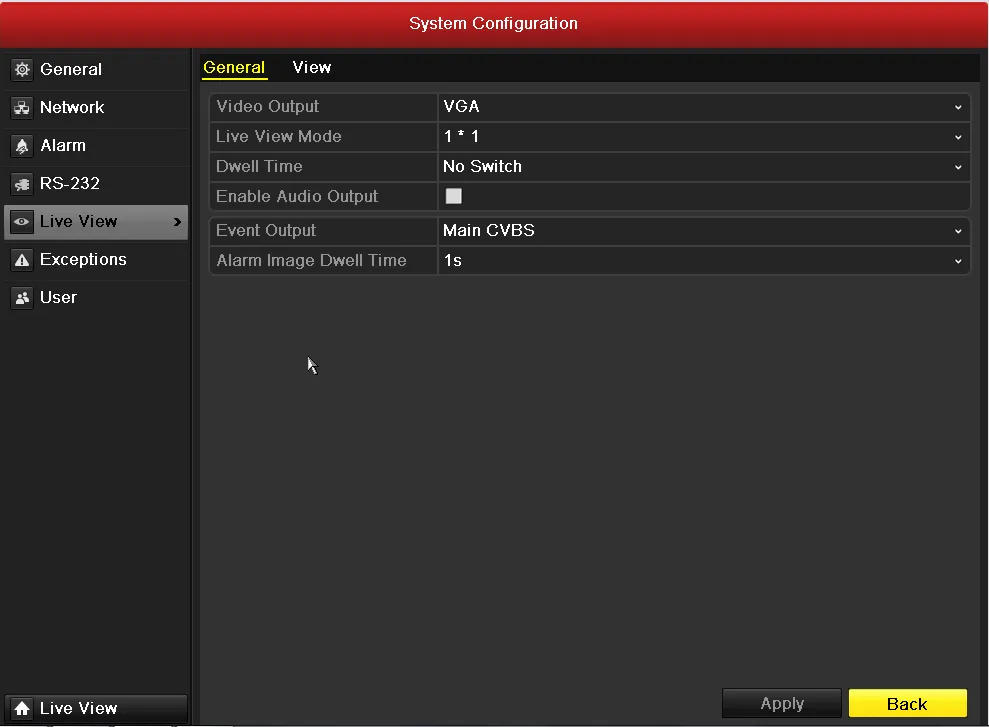Open the Exceptions menu entry
989x727 pixels.
tap(83, 260)
